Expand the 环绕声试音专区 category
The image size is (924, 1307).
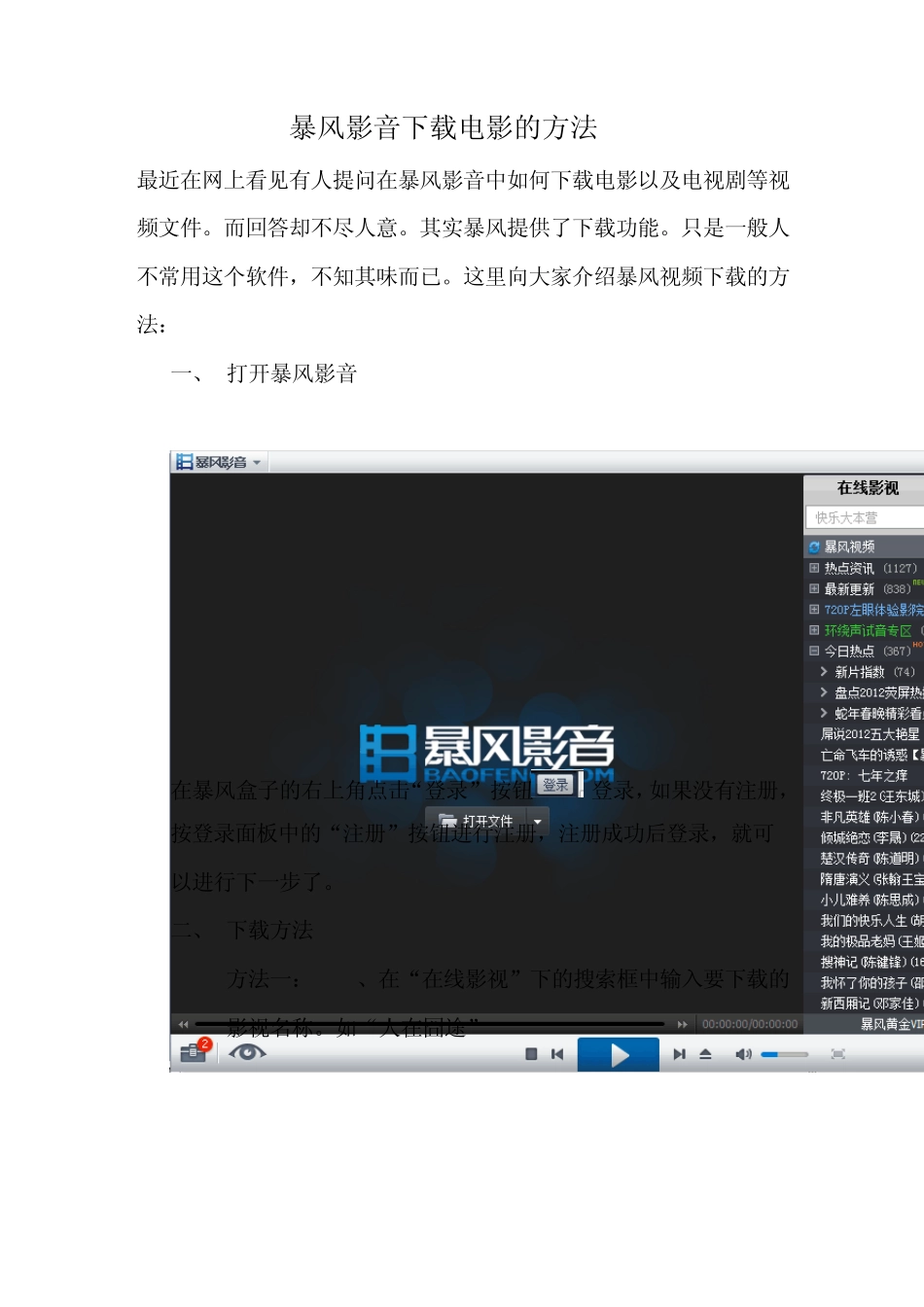click(x=814, y=630)
